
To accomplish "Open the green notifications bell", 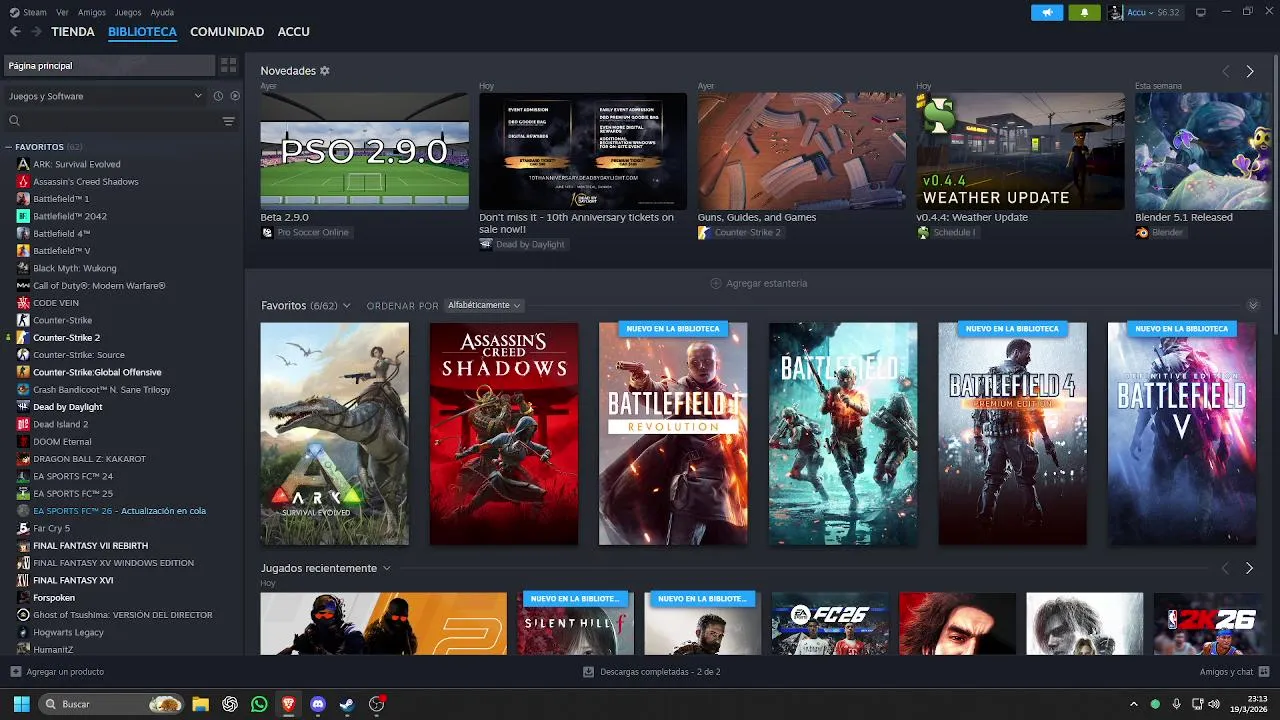I will click(1084, 12).
